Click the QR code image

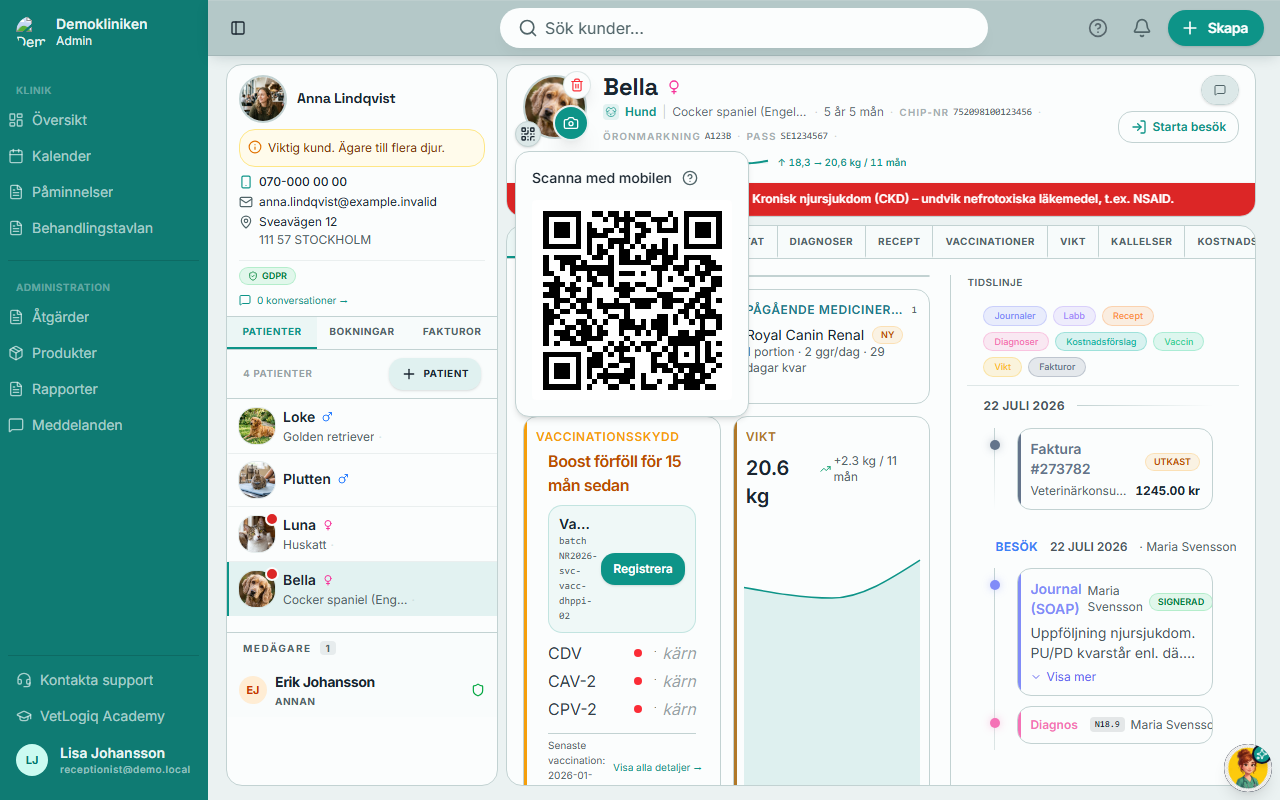(632, 300)
